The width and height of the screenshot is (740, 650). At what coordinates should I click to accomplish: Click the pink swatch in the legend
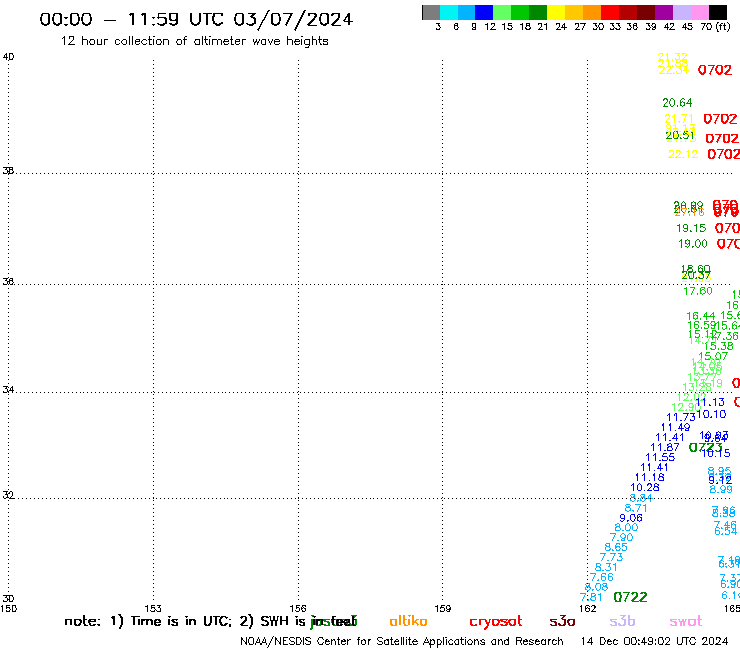pyautogui.click(x=699, y=12)
